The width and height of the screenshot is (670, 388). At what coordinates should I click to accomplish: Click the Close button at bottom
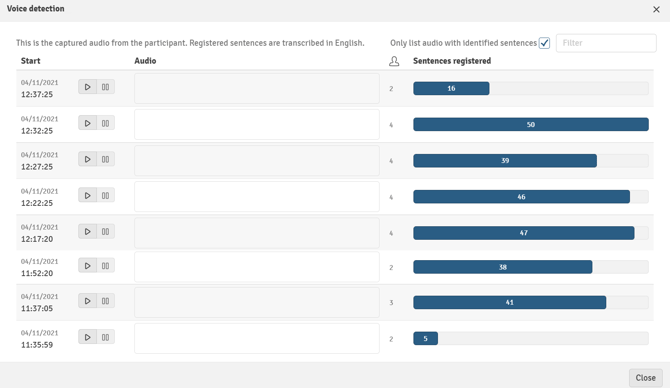tap(645, 378)
